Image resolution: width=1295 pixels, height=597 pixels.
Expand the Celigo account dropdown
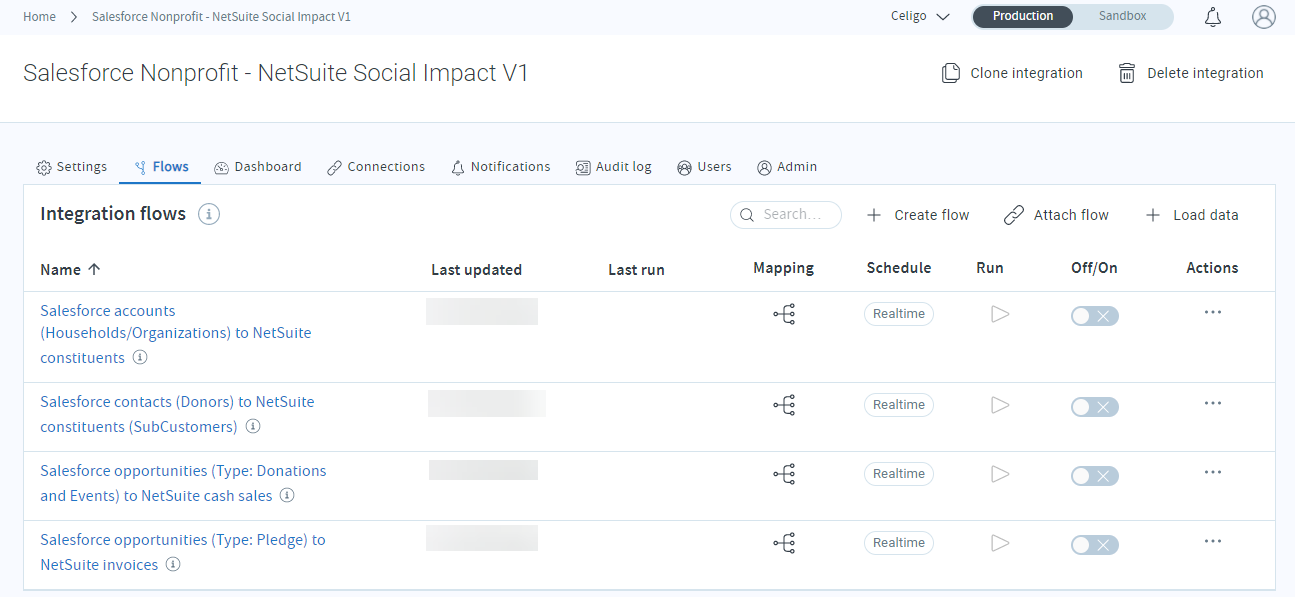[x=920, y=17]
